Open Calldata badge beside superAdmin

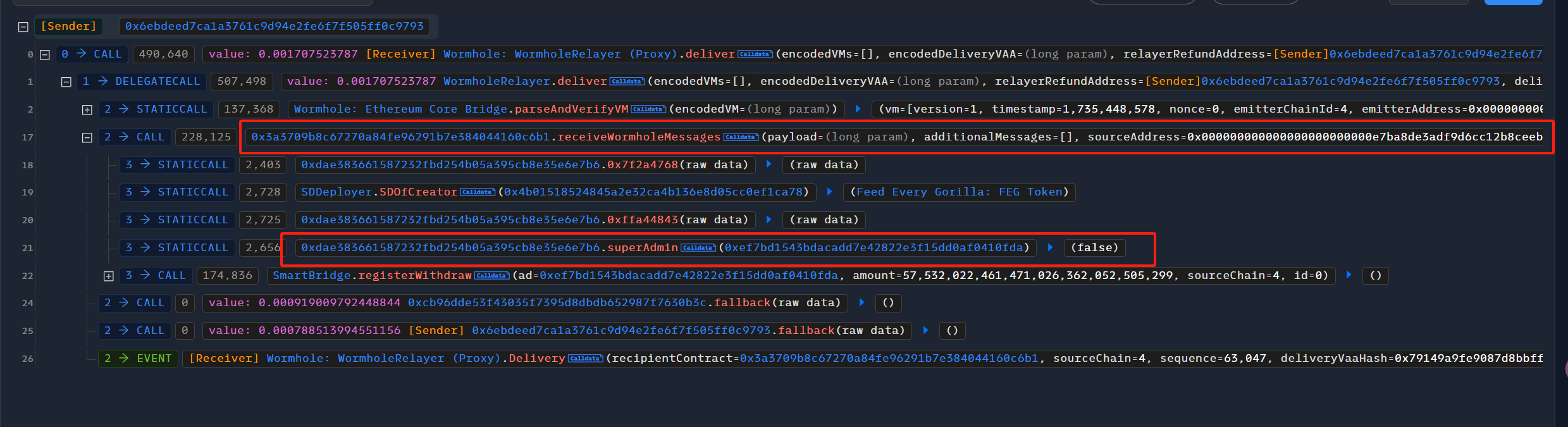698,248
